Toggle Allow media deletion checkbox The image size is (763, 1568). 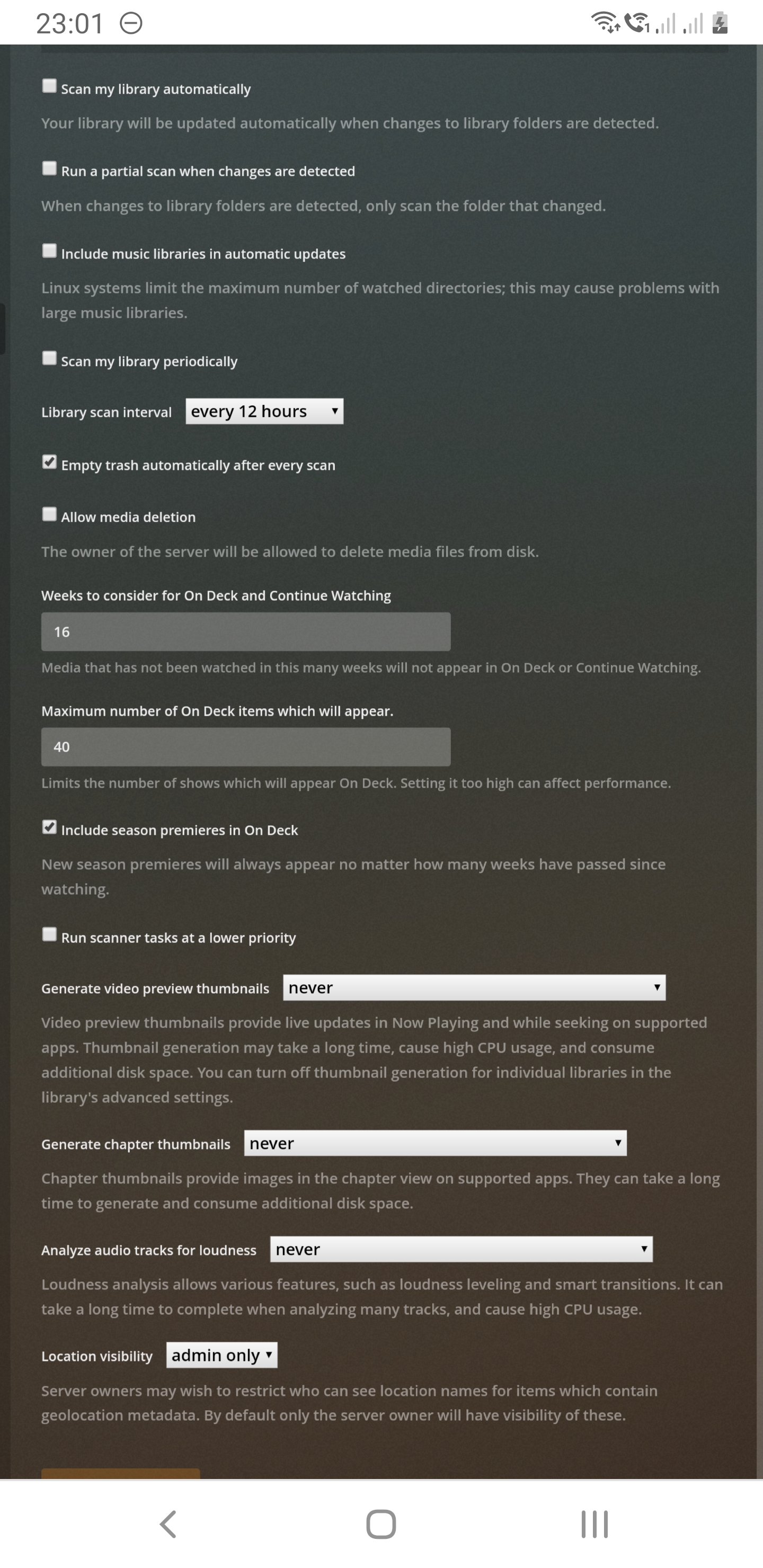[49, 514]
